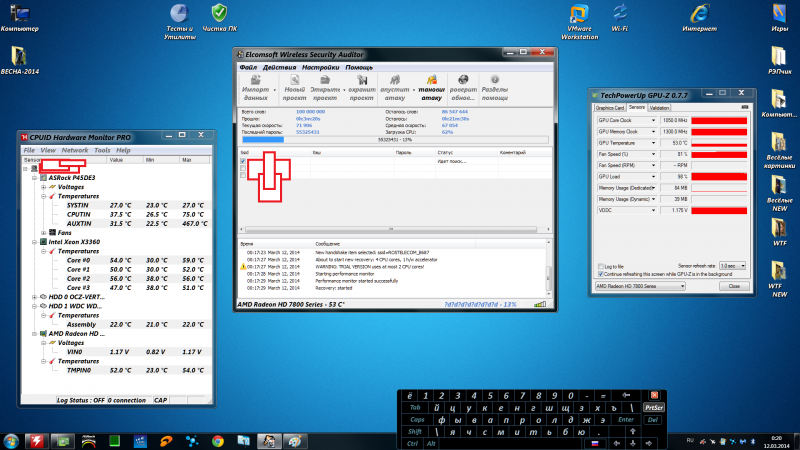Open the Network menu in Hardware Monitor

(x=74, y=151)
